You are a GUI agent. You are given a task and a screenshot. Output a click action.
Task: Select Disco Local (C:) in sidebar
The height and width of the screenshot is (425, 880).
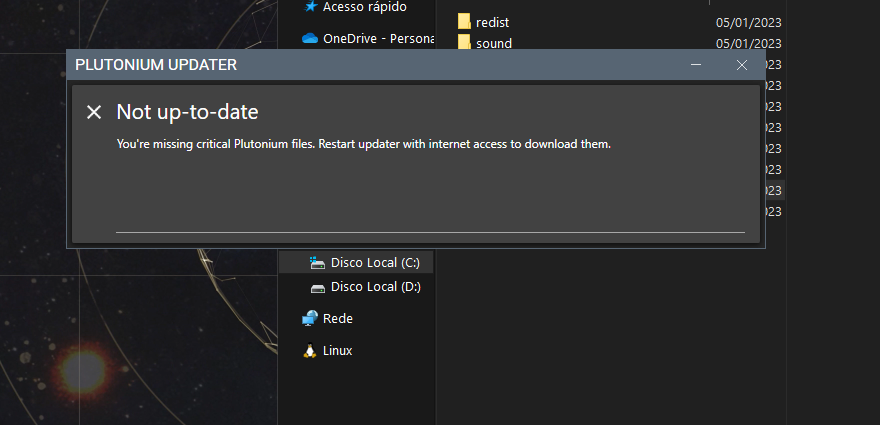coord(356,262)
